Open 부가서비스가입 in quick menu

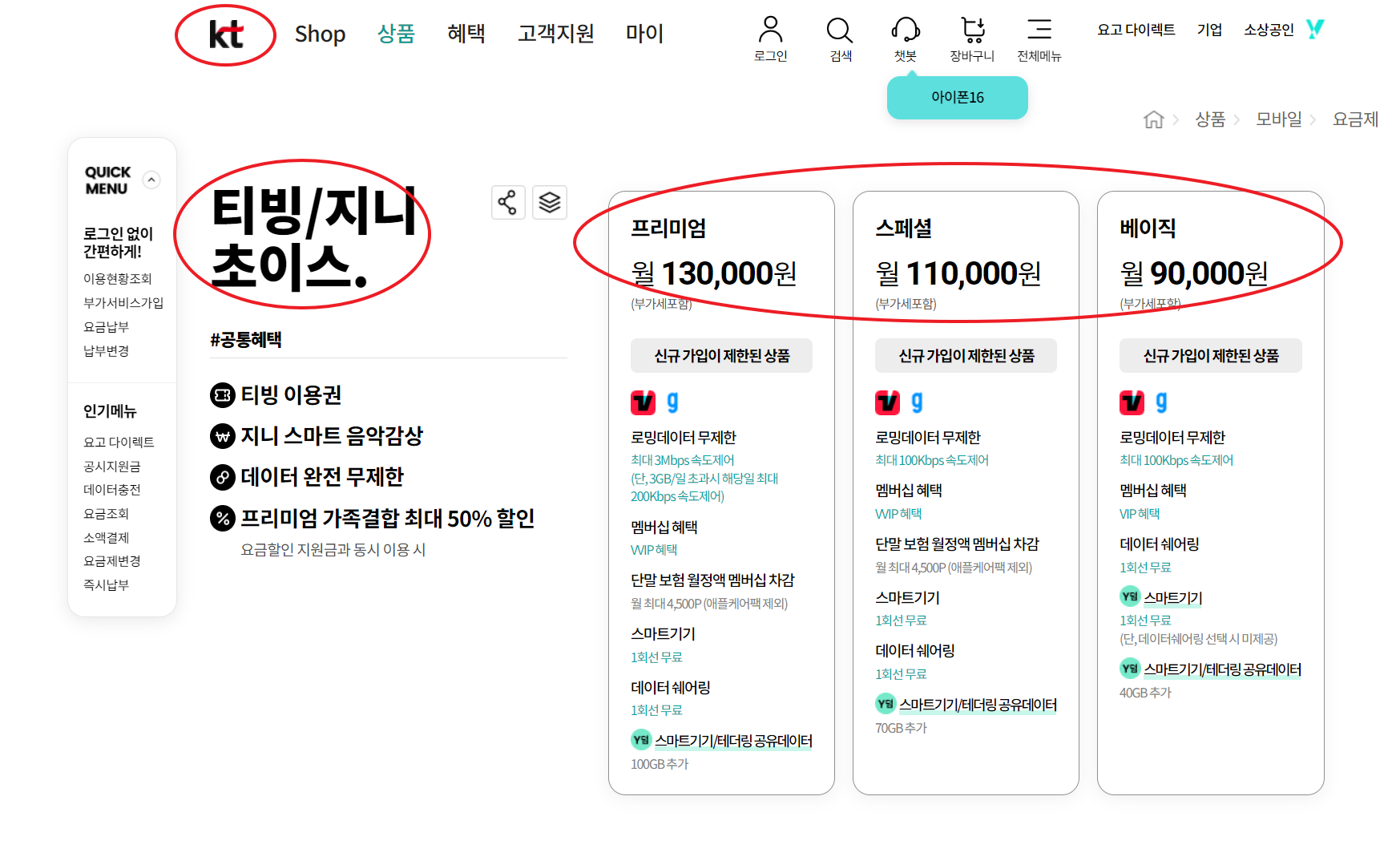pyautogui.click(x=123, y=303)
